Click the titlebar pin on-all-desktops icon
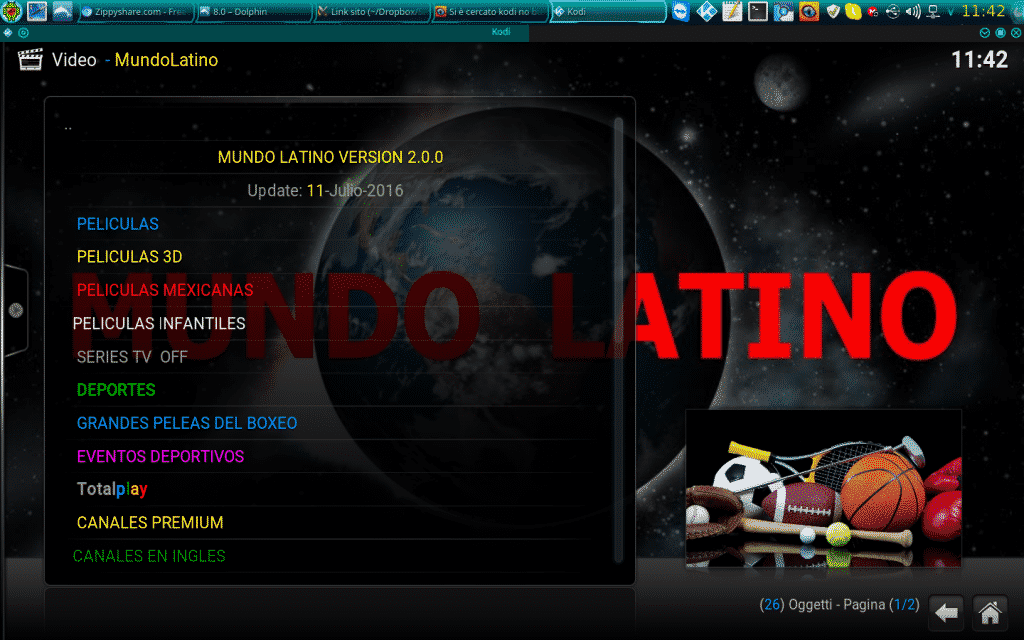Image resolution: width=1024 pixels, height=640 pixels. pyautogui.click(x=24, y=32)
